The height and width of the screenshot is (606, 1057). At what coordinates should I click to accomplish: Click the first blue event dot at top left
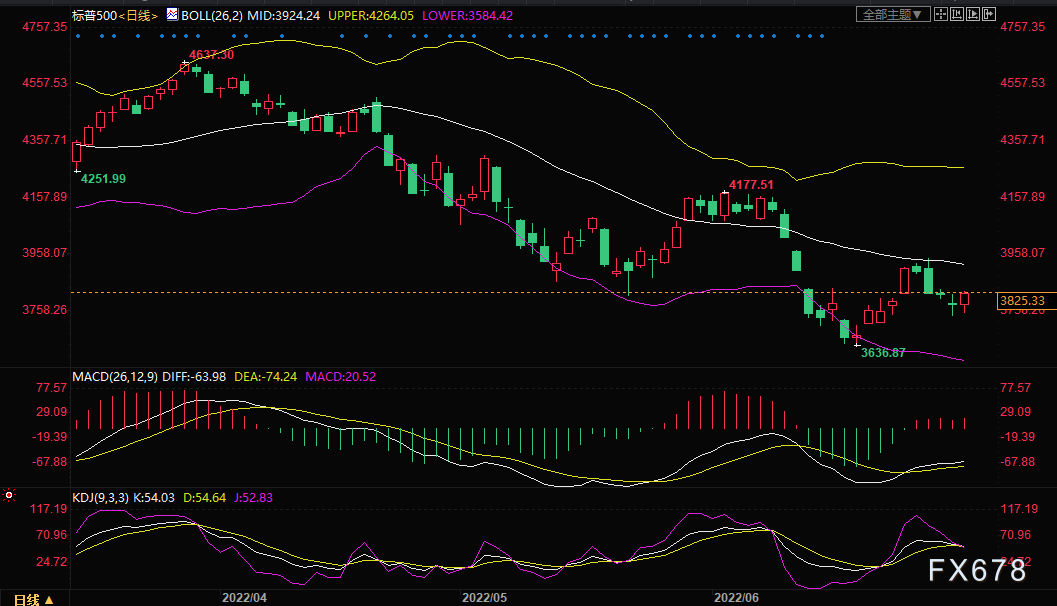click(78, 36)
